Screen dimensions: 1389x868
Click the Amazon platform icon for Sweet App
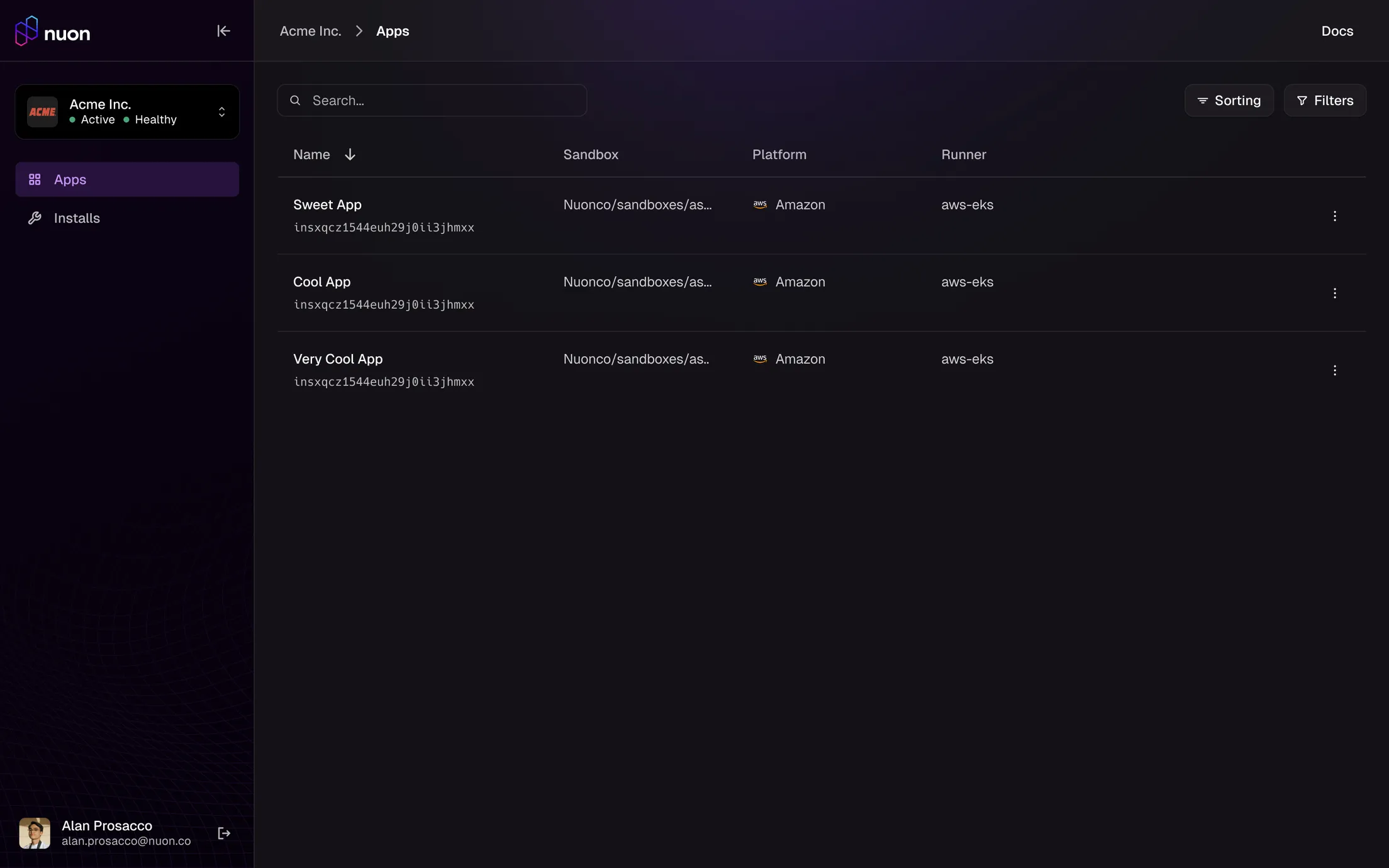(760, 205)
